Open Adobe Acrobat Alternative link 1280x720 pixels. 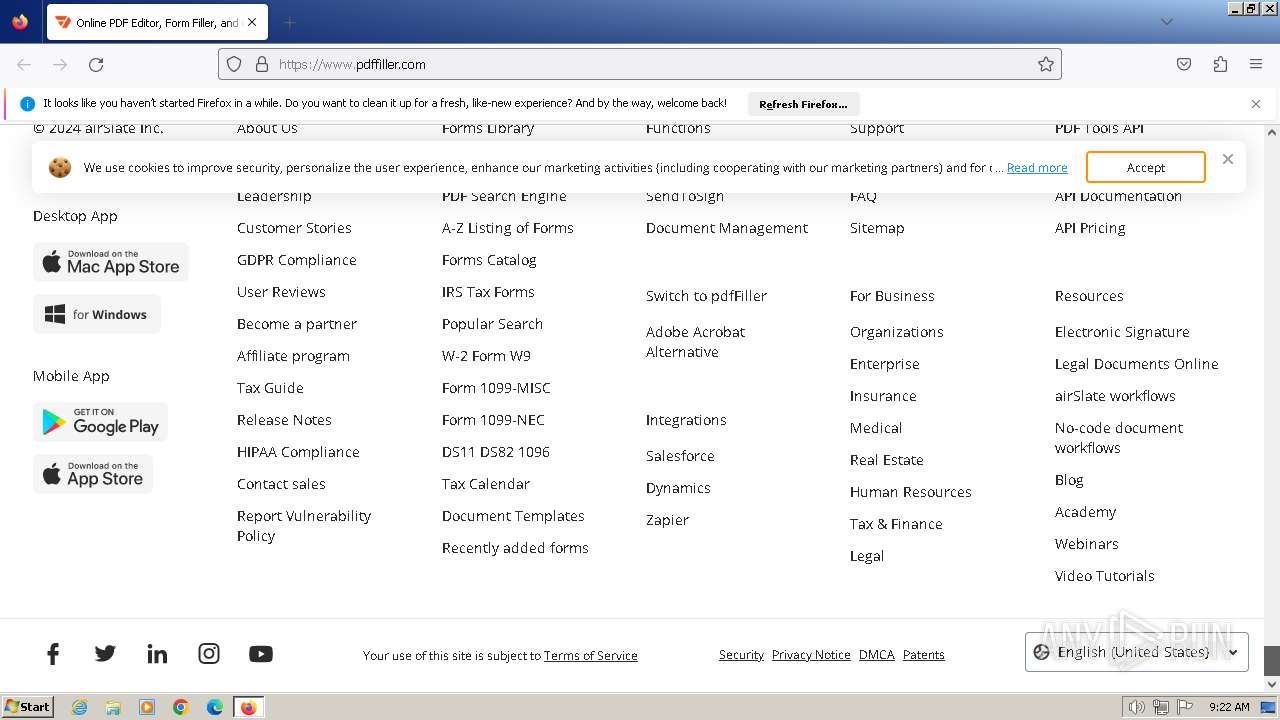click(x=696, y=342)
